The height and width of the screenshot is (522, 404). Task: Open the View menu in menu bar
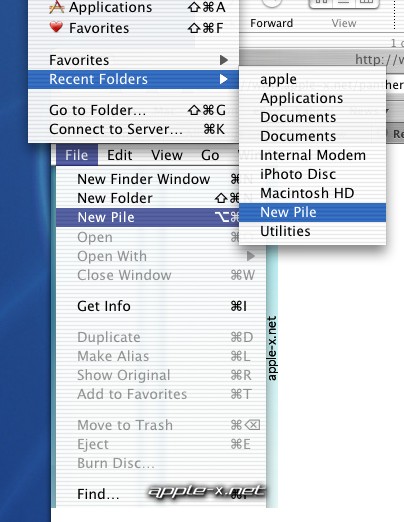(x=167, y=155)
